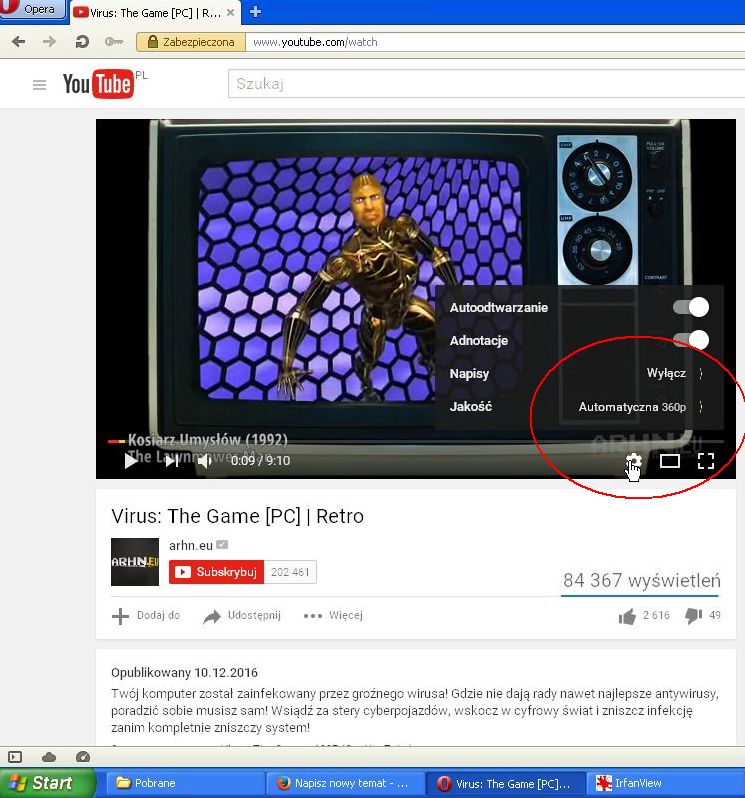Click the 0:09 / 9:10 time display

(261, 461)
